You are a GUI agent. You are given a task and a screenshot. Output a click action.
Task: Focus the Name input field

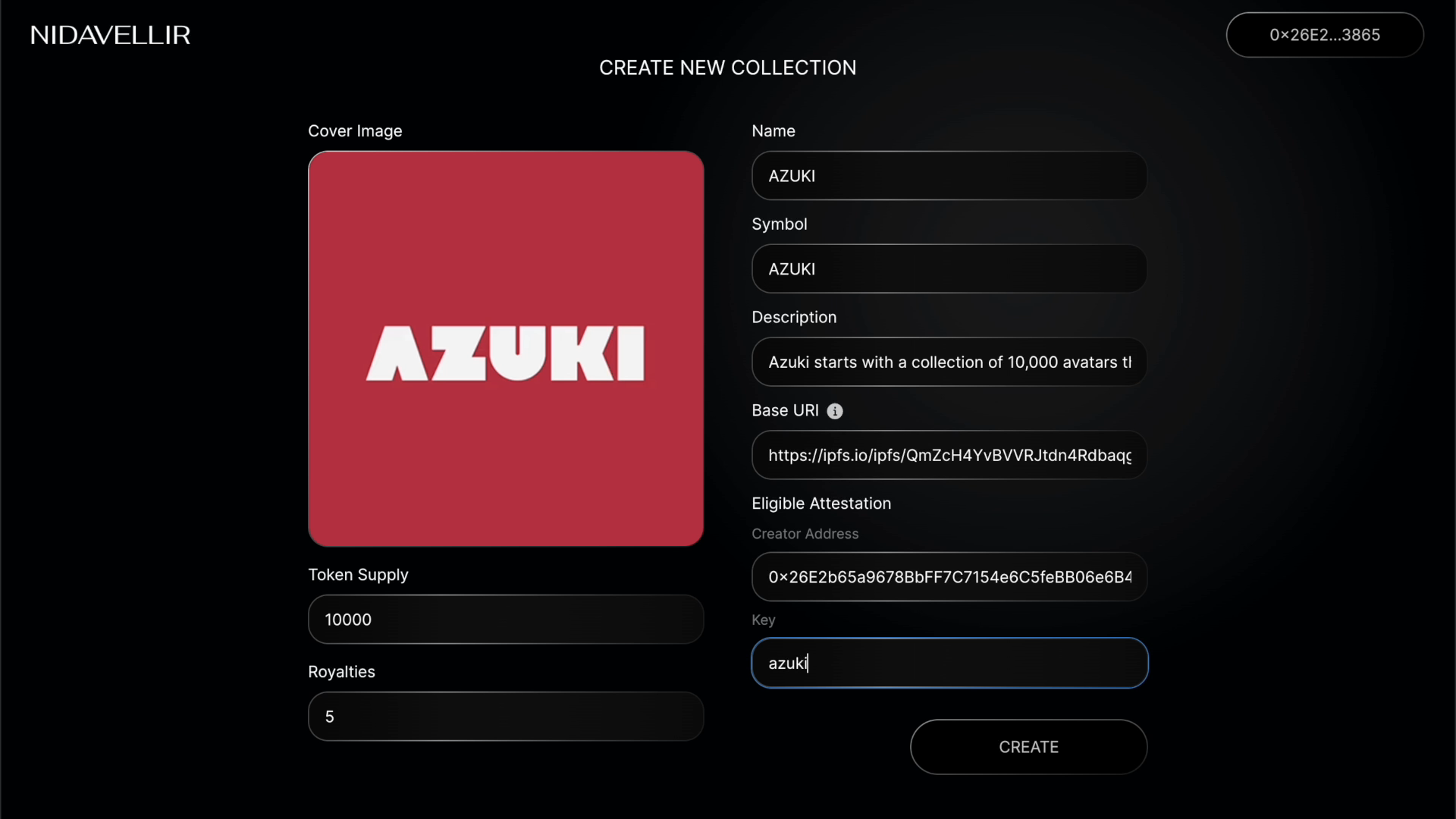pyautogui.click(x=949, y=176)
